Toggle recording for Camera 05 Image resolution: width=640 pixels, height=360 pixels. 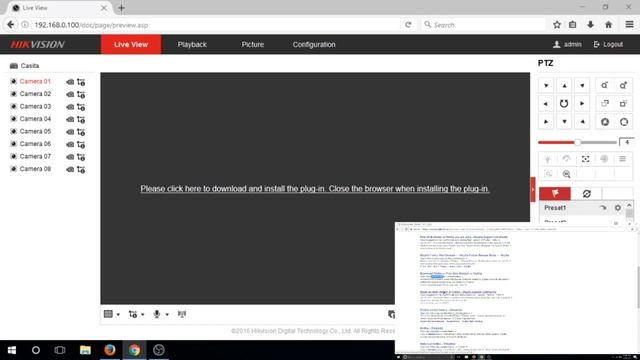[x=70, y=132]
